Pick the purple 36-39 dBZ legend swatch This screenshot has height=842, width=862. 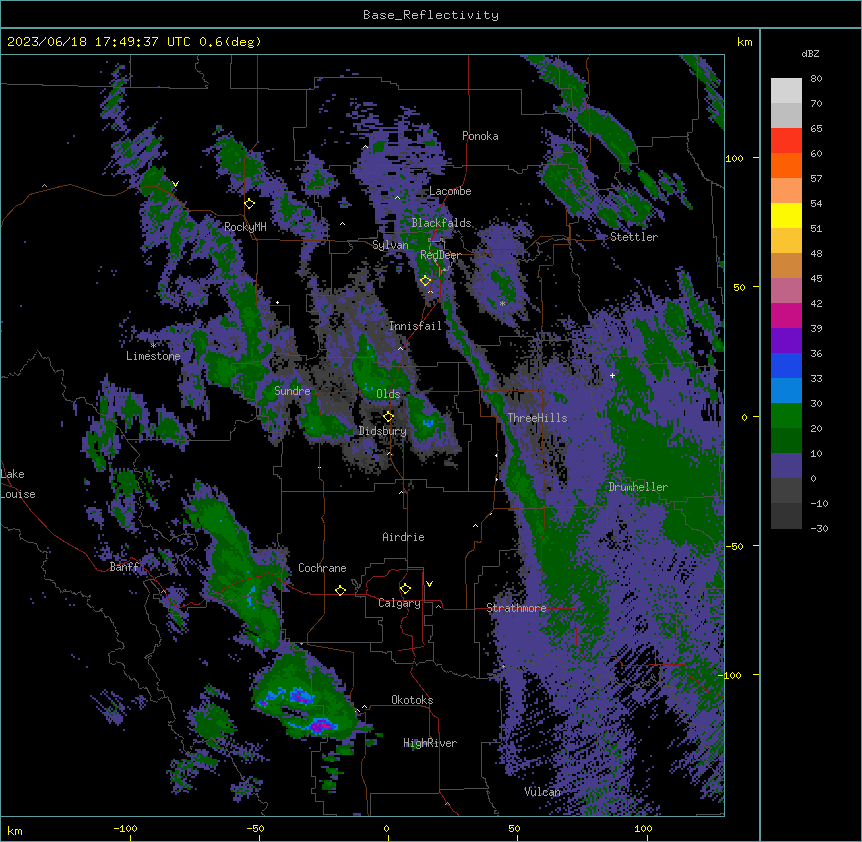(786, 341)
